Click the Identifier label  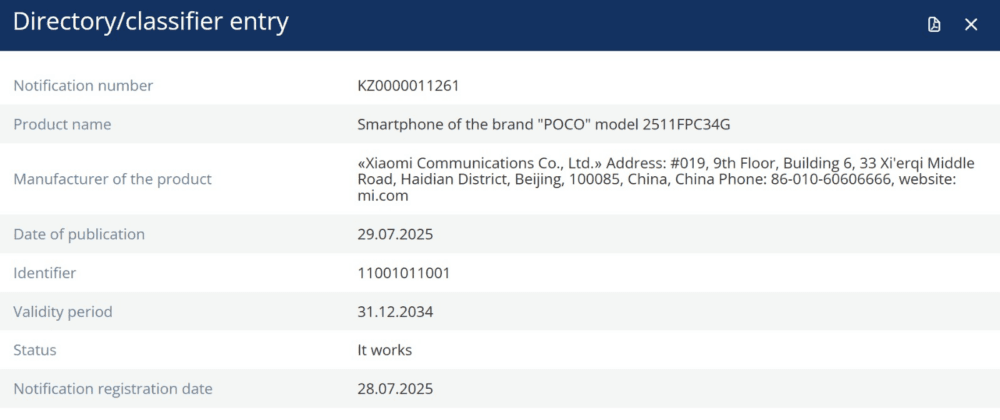44,272
